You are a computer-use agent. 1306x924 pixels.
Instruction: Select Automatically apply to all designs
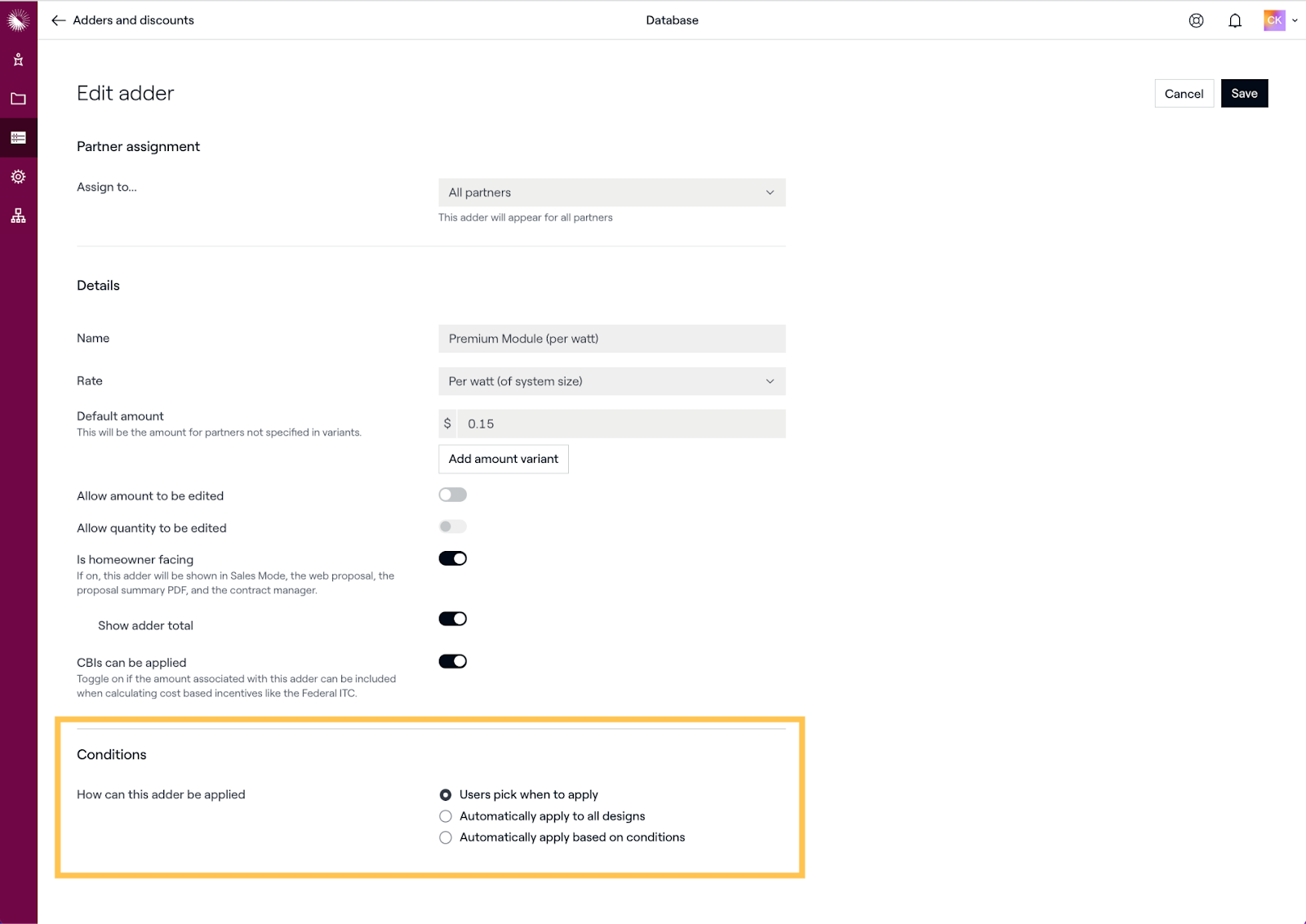tap(446, 816)
